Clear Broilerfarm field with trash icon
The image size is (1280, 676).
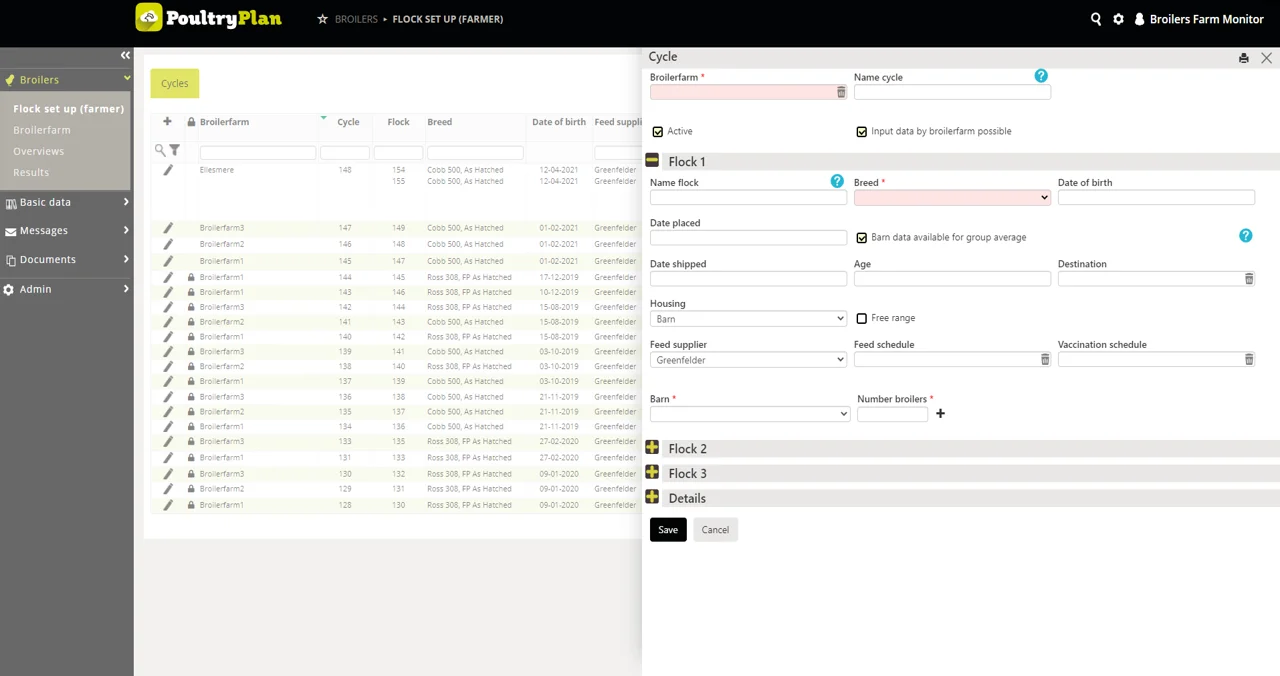coord(841,92)
